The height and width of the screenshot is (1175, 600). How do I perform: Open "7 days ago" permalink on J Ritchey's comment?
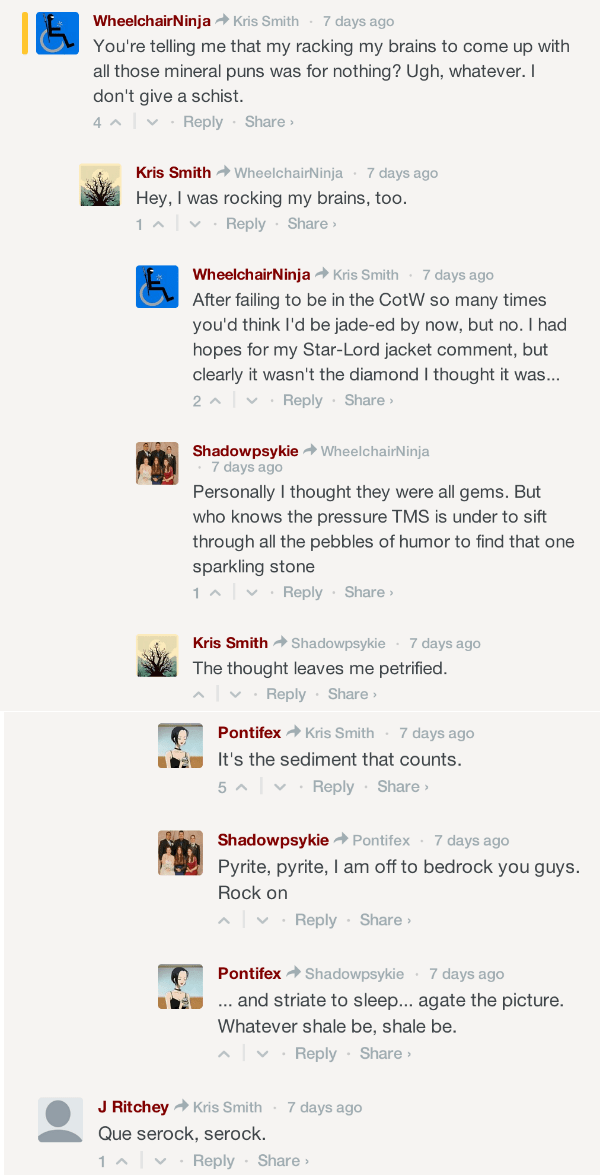tap(324, 1107)
